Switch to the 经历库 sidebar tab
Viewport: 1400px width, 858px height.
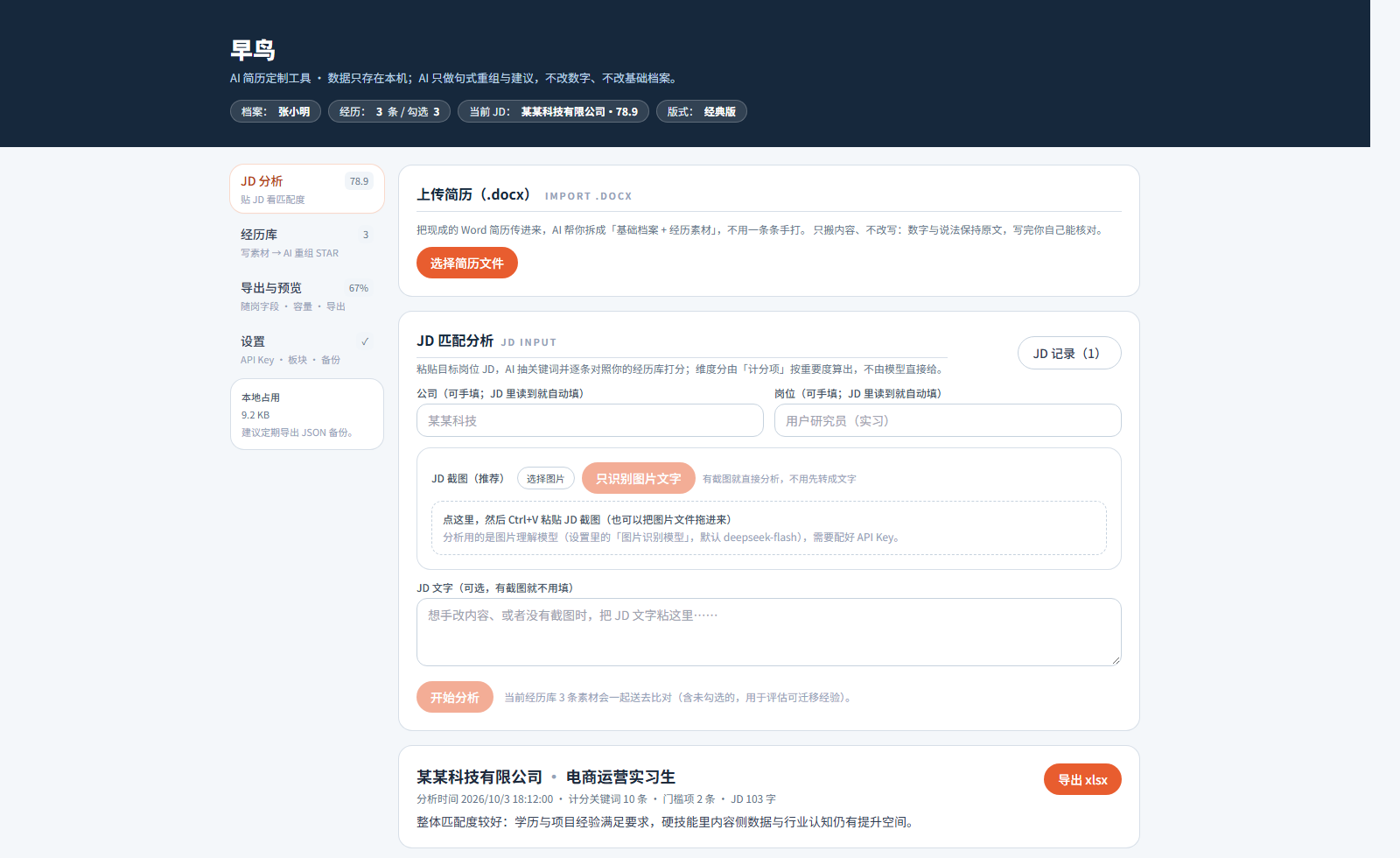tap(307, 243)
